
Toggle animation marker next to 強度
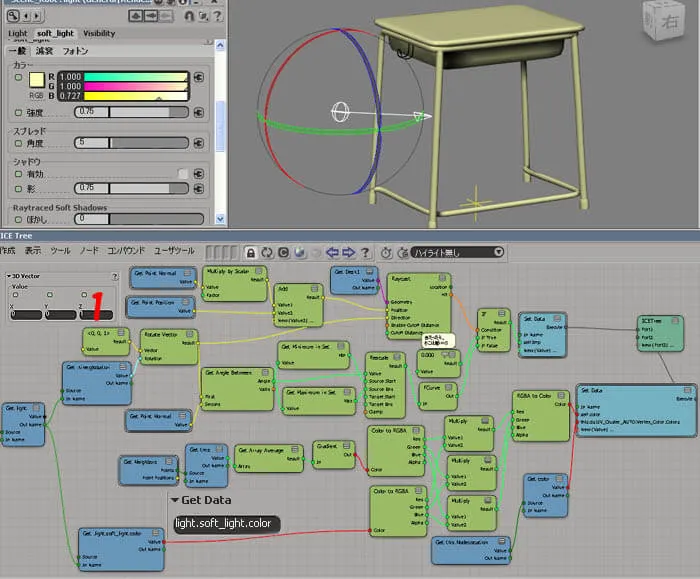point(18,112)
